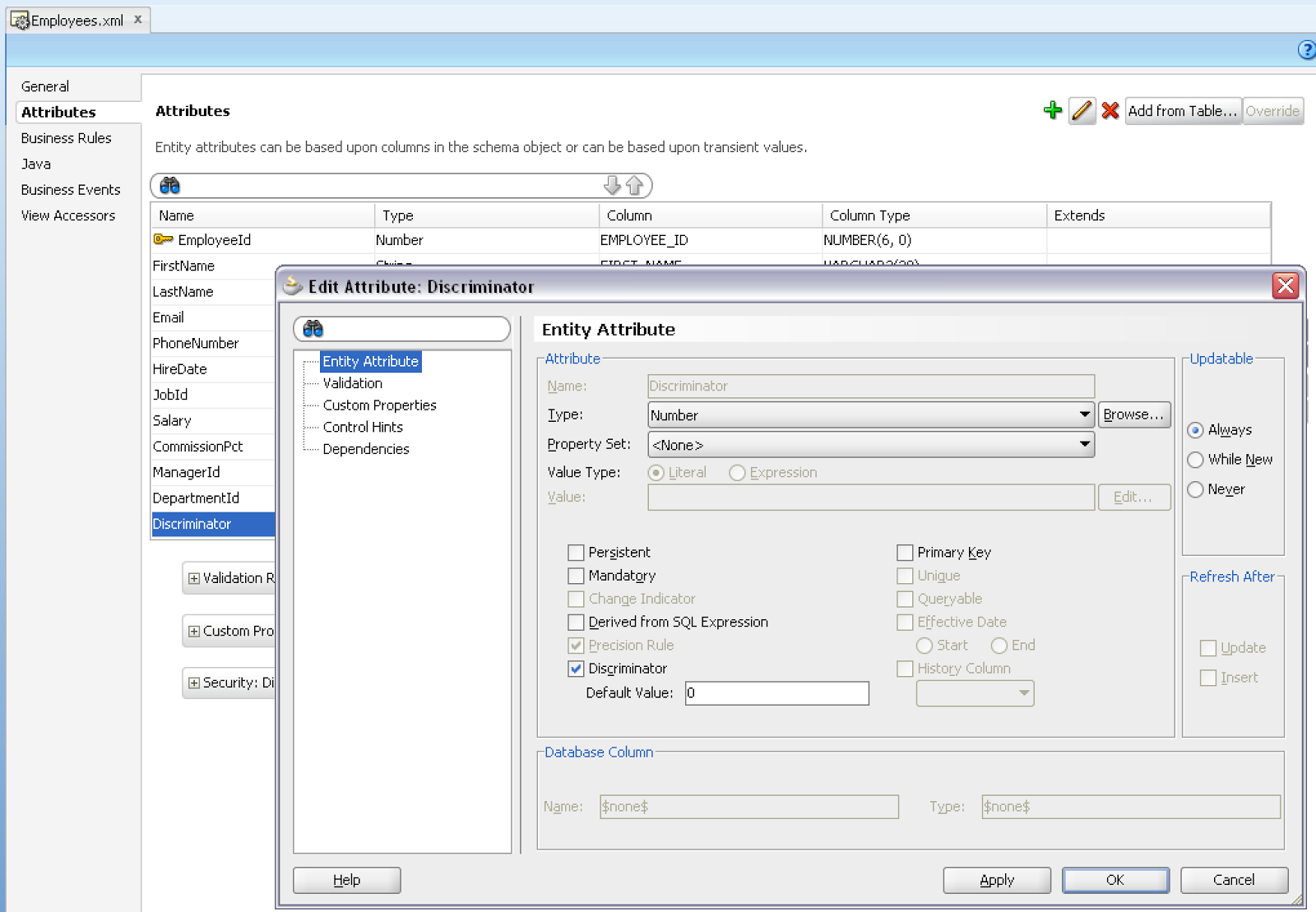Select Dependencies in the dialog tree
This screenshot has height=912, width=1316.
[x=366, y=449]
